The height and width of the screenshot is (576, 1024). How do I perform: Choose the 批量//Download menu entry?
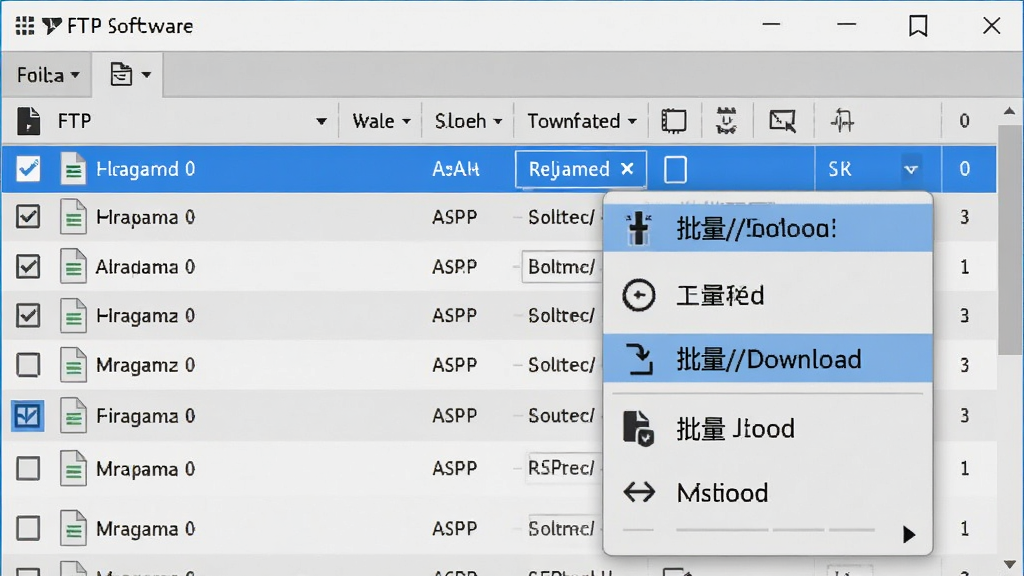[x=768, y=359]
